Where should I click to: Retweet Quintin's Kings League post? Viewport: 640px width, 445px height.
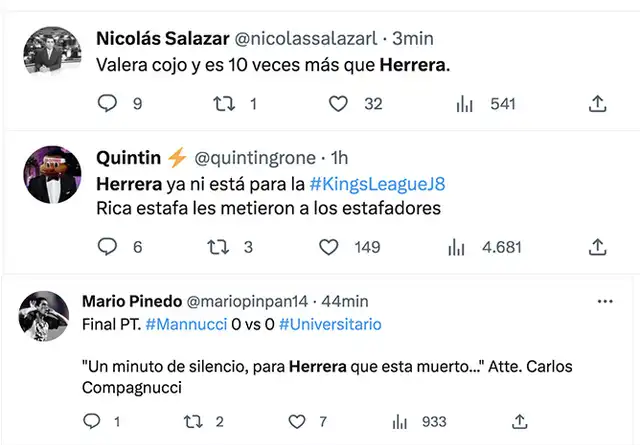216,246
